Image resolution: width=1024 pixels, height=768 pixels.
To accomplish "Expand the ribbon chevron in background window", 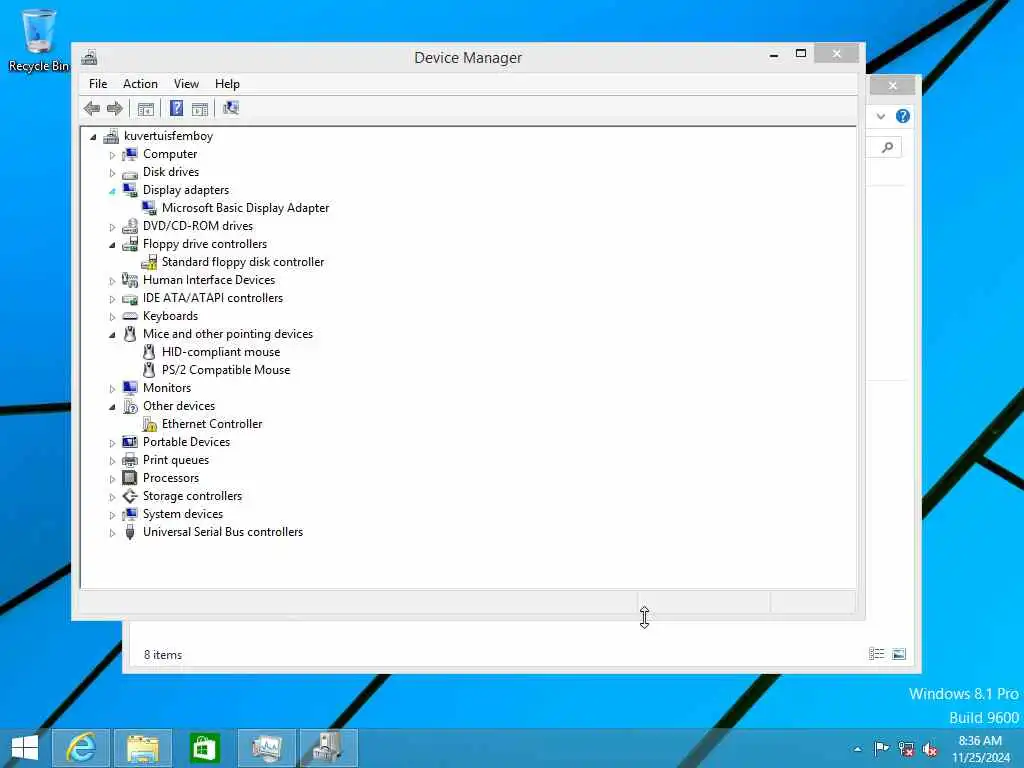I will tap(881, 116).
